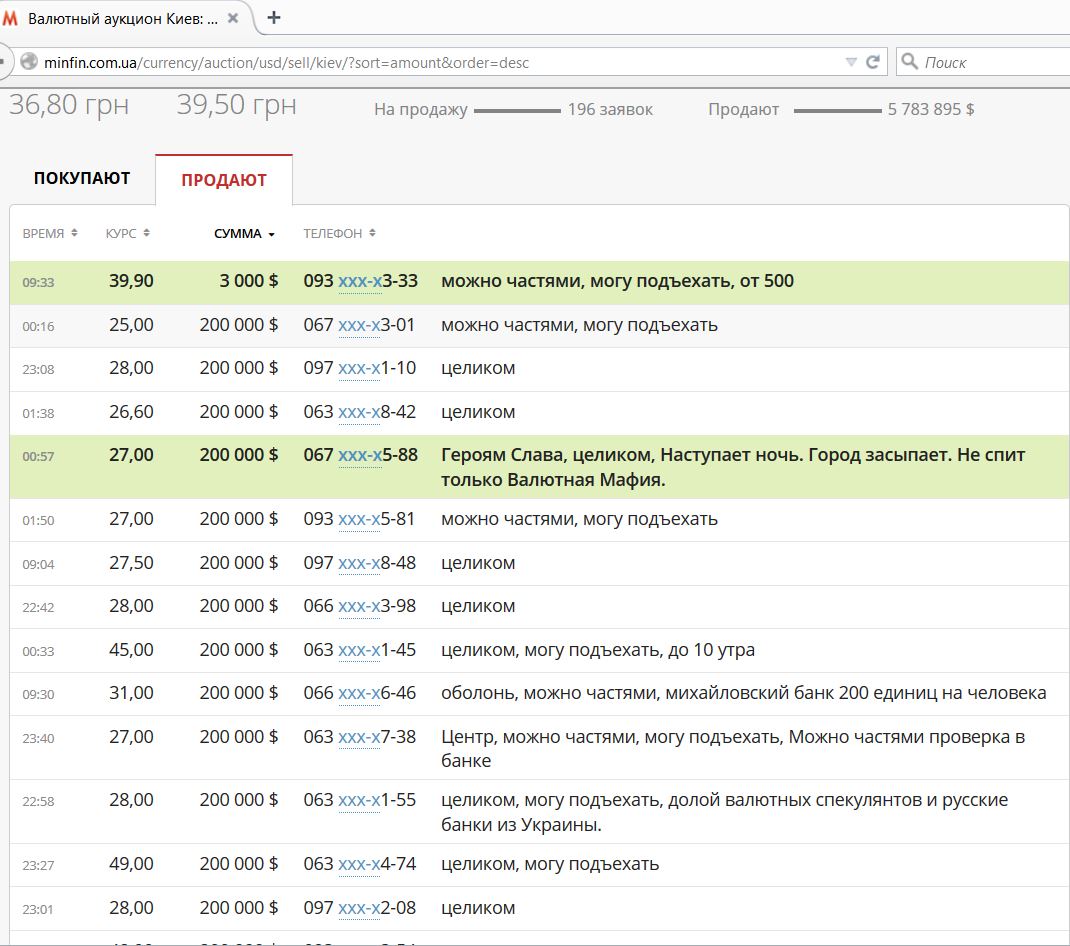Open the address bar history dropdown arrow

851,62
